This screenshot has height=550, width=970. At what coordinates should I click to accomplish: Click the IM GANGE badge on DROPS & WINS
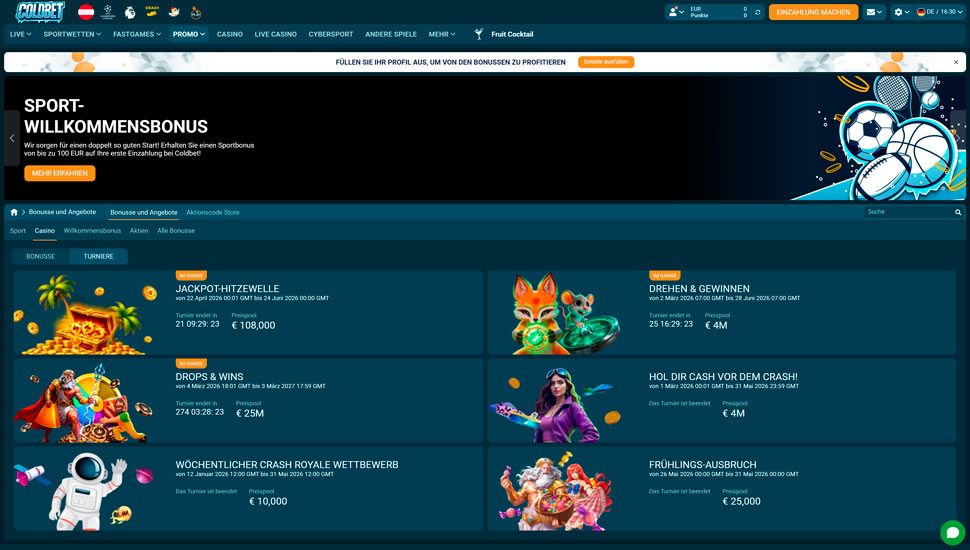tap(191, 364)
